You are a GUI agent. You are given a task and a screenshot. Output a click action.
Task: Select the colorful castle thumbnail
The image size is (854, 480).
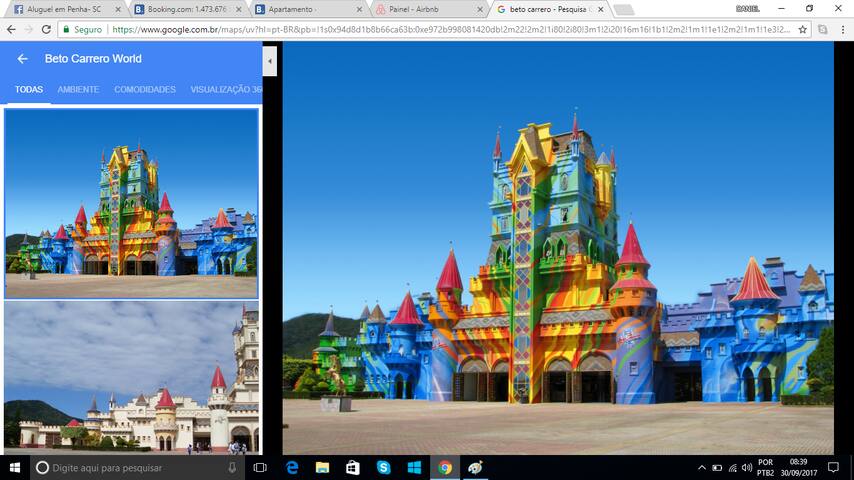click(131, 204)
